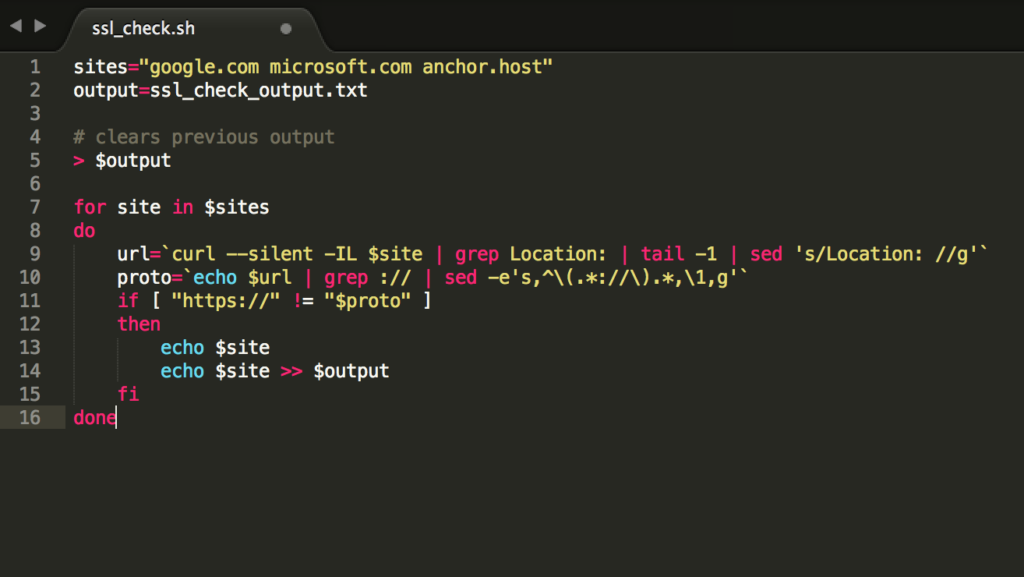1024x577 pixels.
Task: Click the "tail" command on line 9
Action: tap(662, 254)
